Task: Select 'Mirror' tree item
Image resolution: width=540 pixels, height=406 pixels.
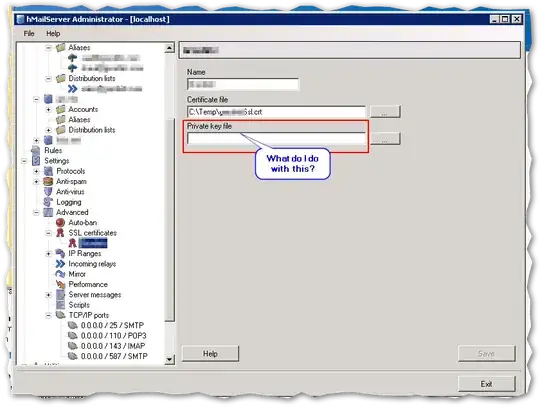Action: (77, 274)
